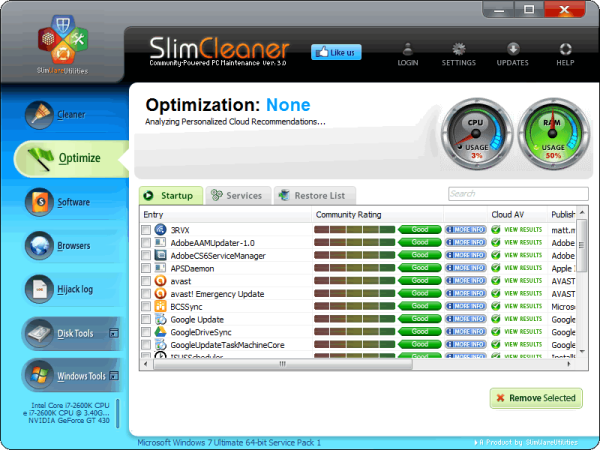The width and height of the screenshot is (600, 450).
Task: Click the Google Update entry icon
Action: coord(160,319)
